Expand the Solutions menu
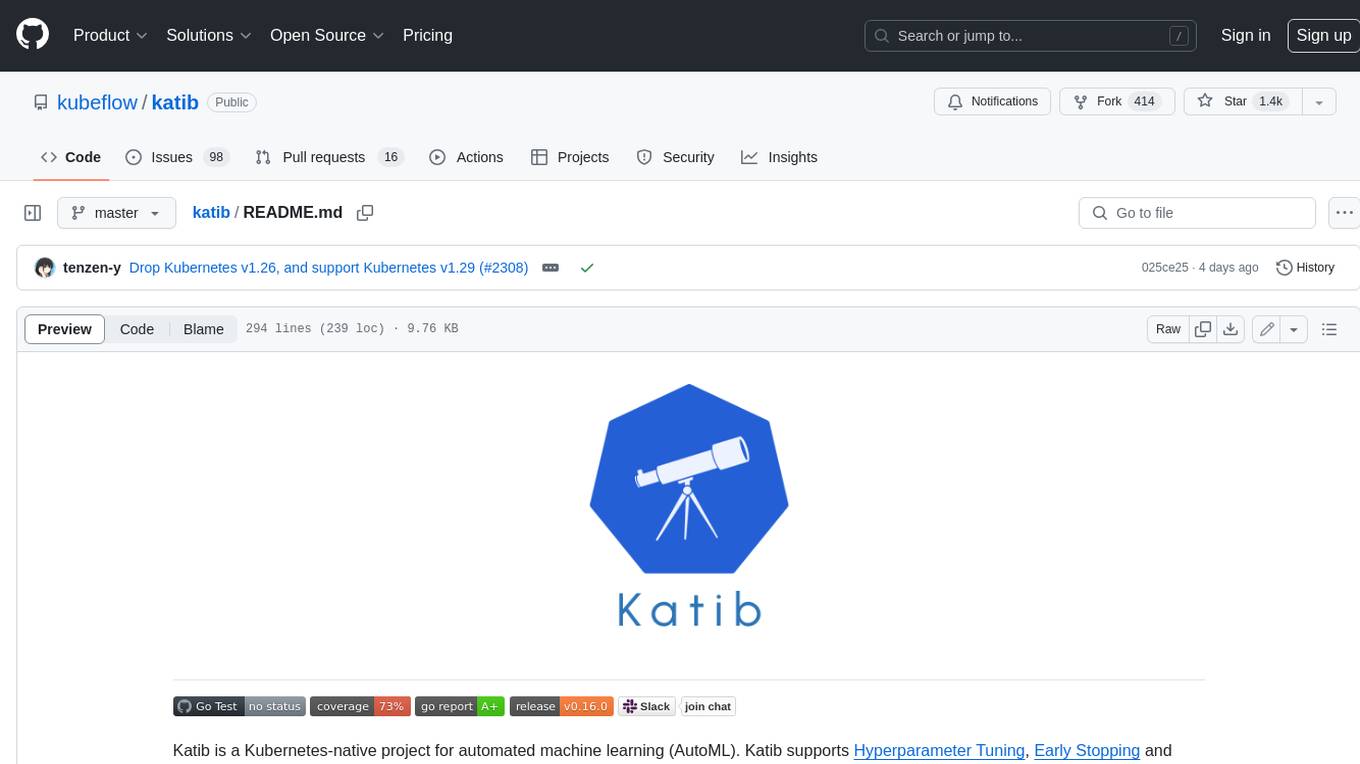 209,35
